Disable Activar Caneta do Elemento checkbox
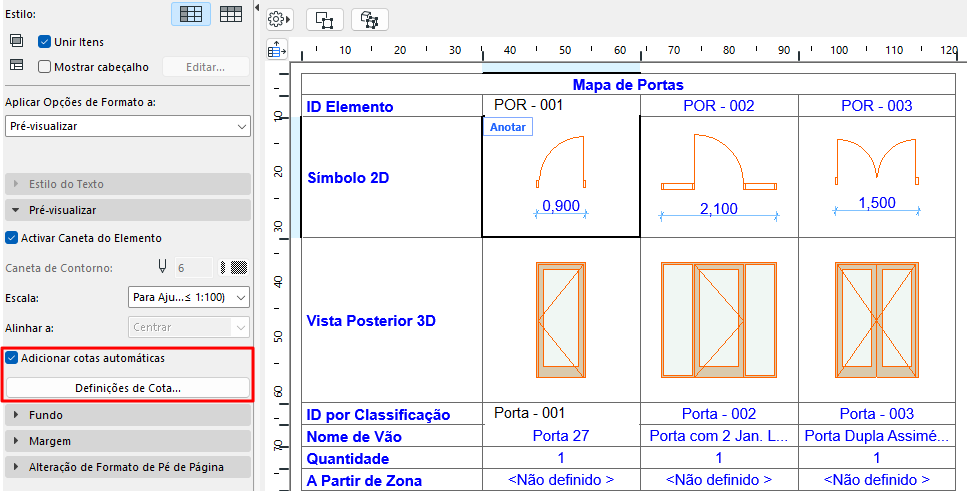 tap(11, 237)
